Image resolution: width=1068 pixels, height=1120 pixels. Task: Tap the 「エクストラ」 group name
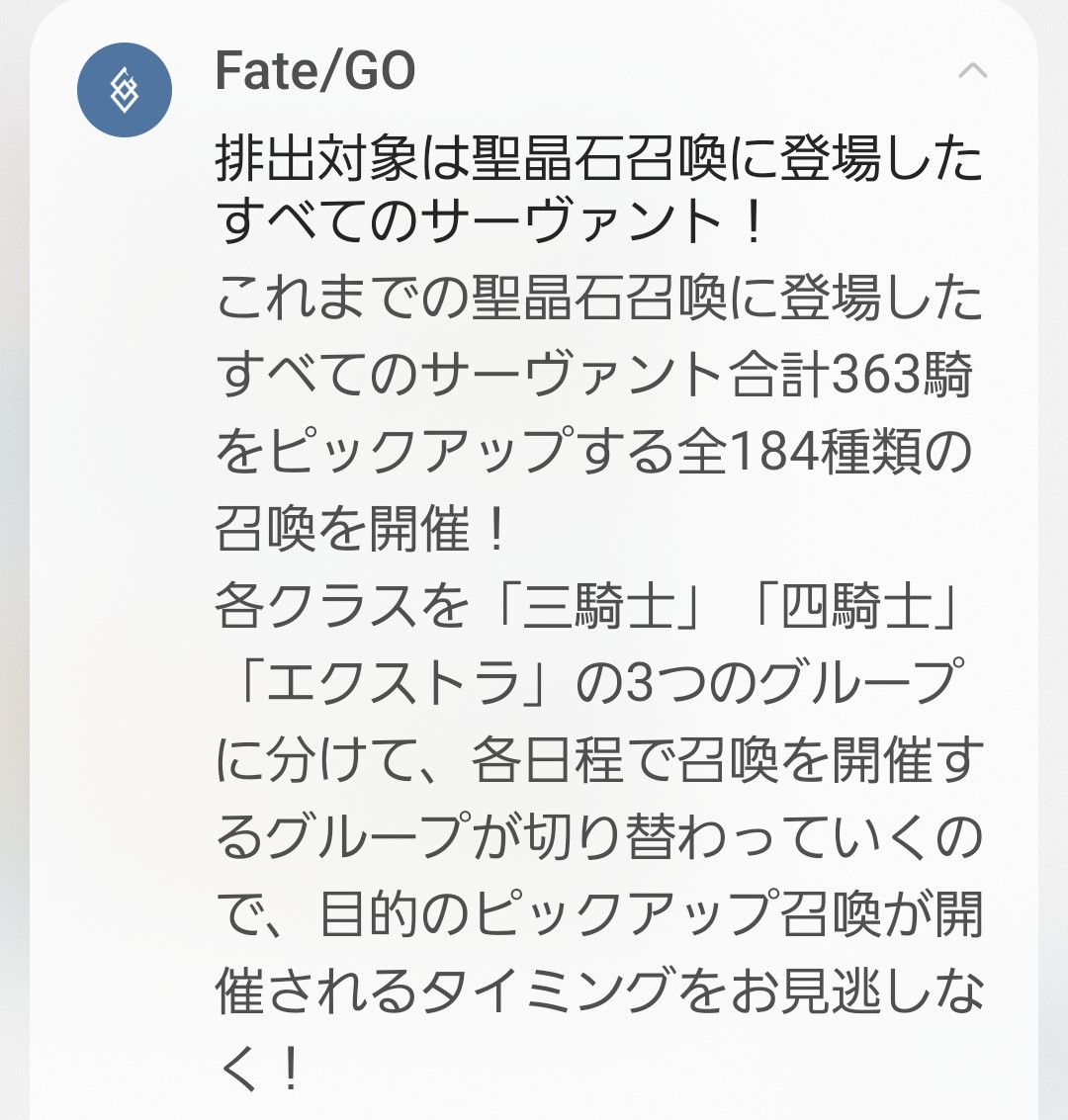pos(394,683)
